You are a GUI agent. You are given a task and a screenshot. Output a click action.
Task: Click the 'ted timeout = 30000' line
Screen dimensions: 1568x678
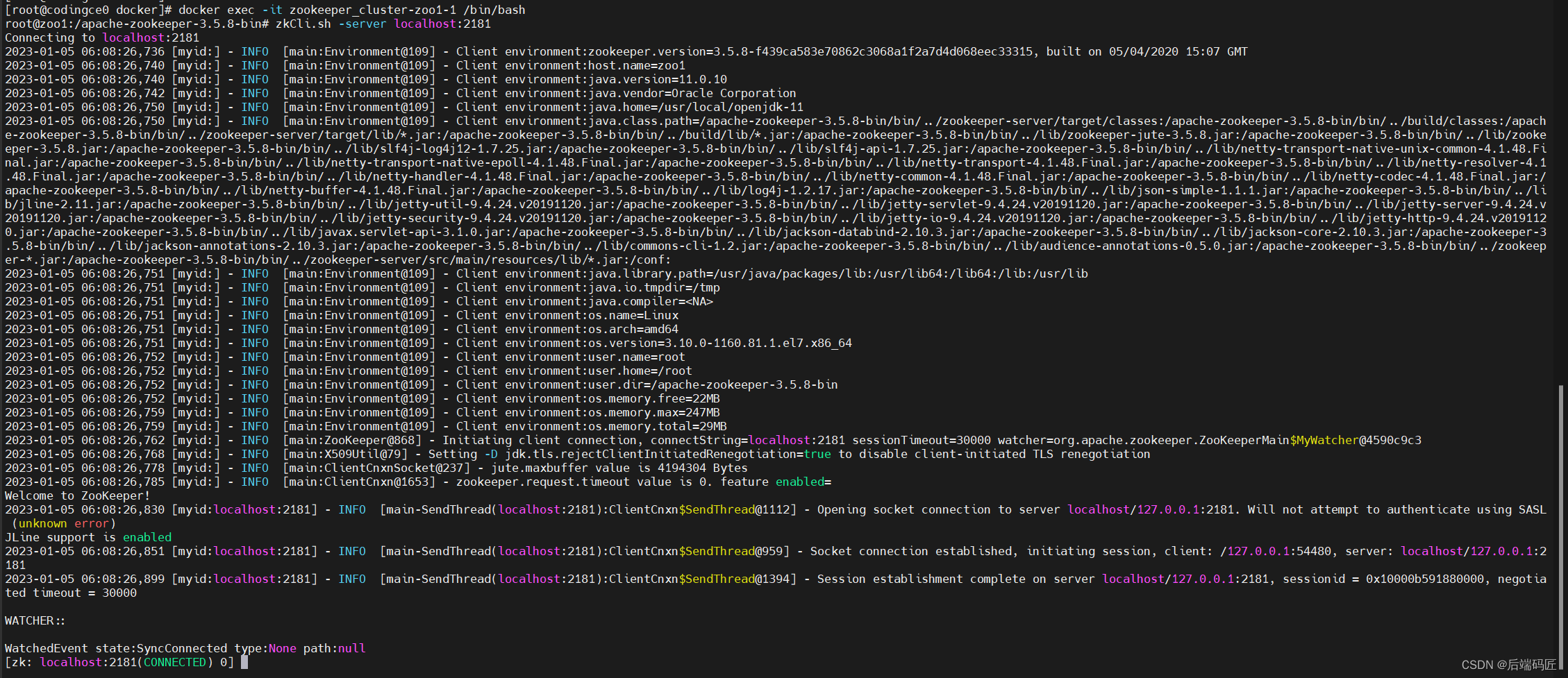click(x=71, y=593)
